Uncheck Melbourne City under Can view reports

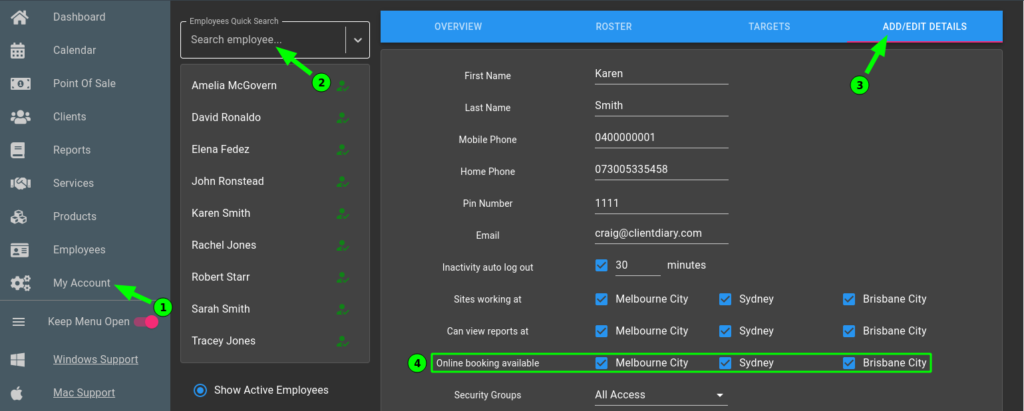pos(601,331)
